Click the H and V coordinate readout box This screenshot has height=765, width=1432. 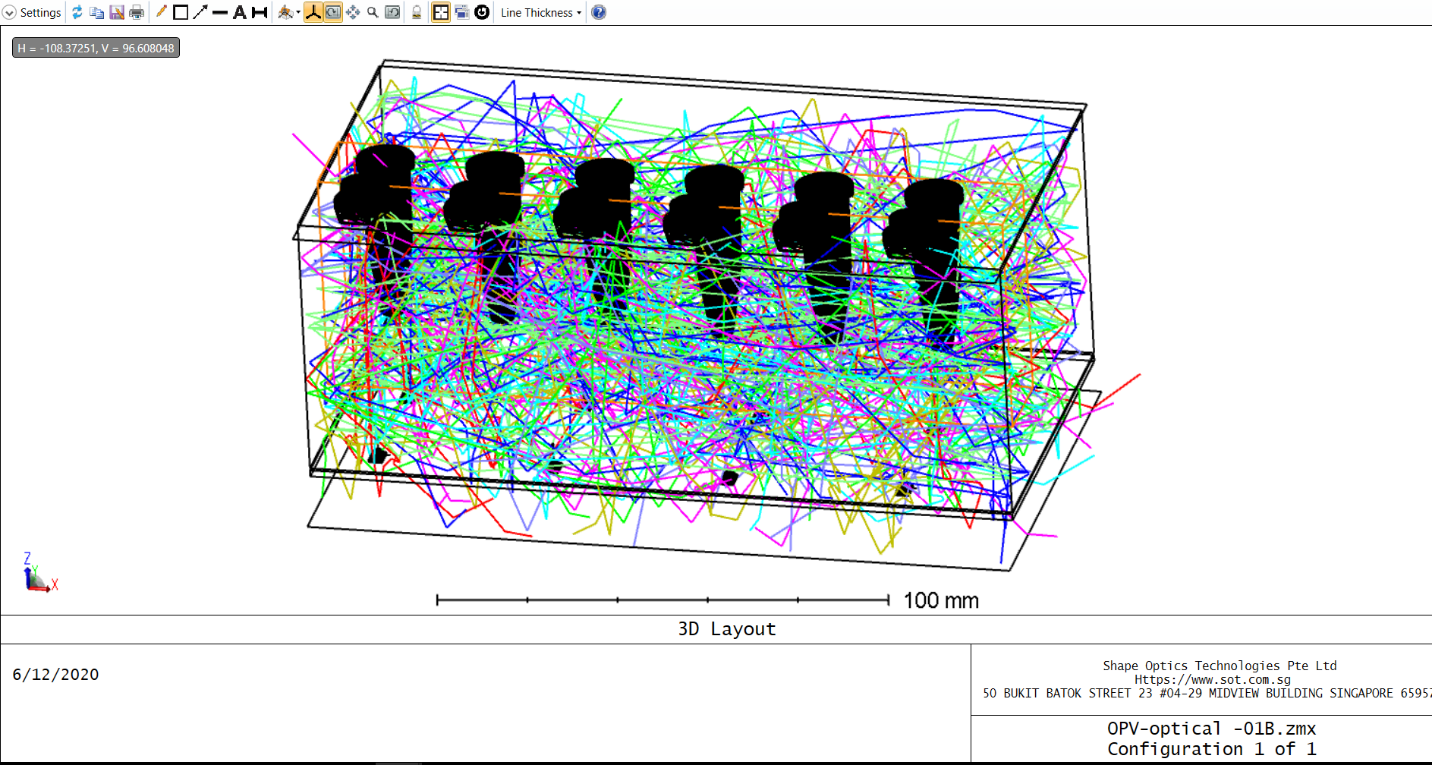(x=95, y=46)
